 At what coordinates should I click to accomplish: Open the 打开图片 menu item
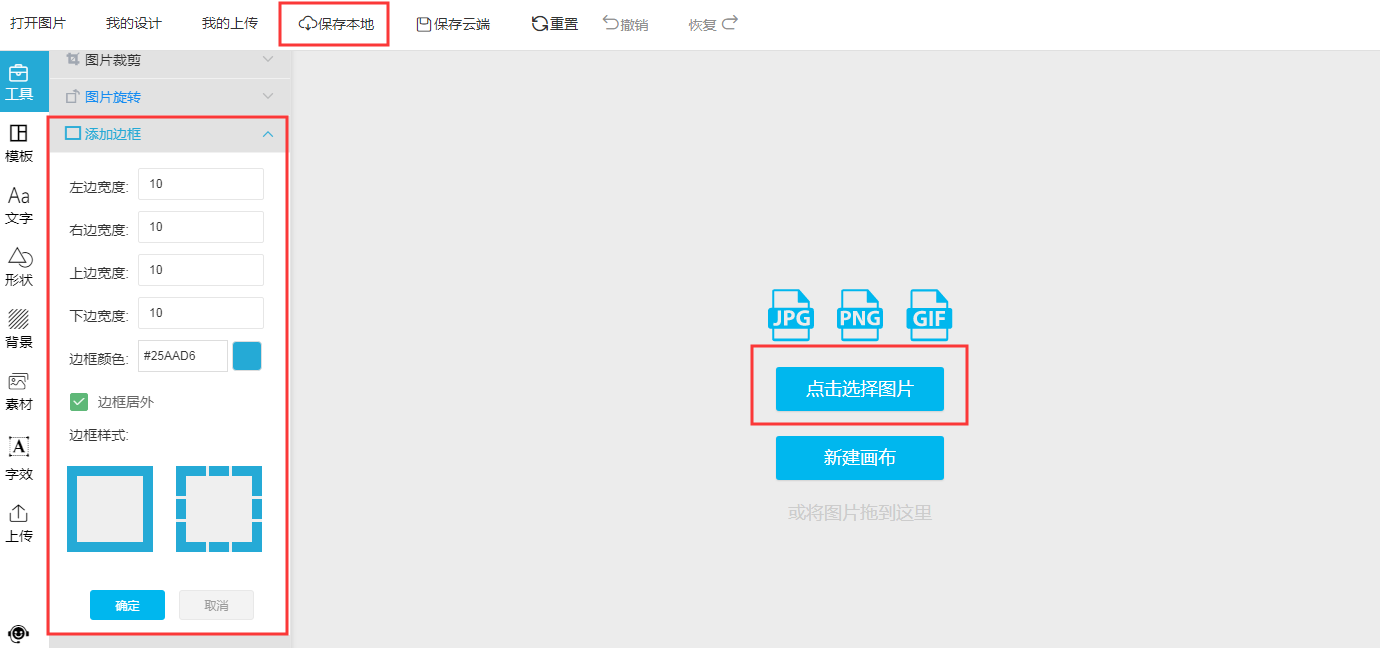tap(38, 23)
